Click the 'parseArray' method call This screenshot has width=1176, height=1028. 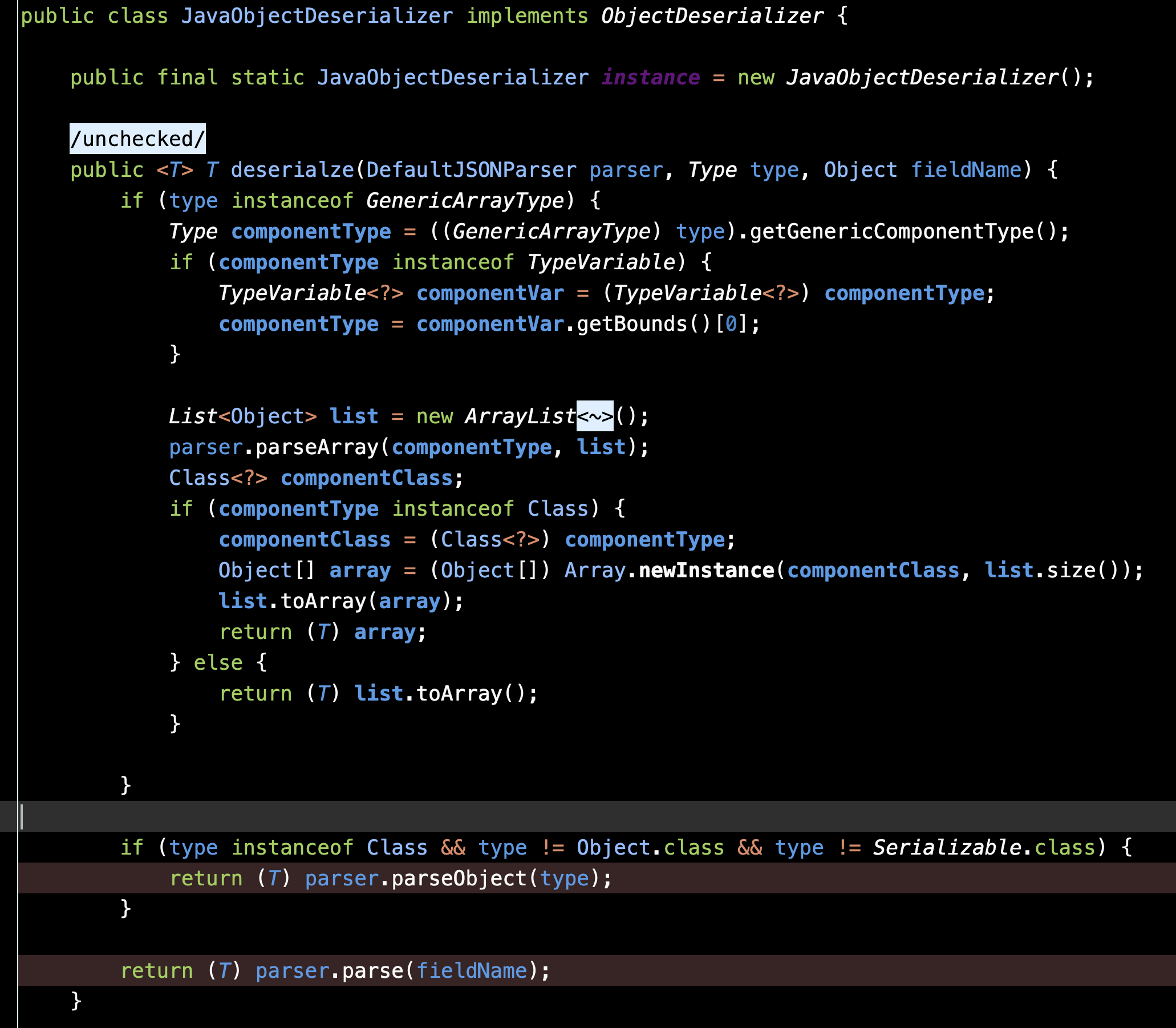317,447
